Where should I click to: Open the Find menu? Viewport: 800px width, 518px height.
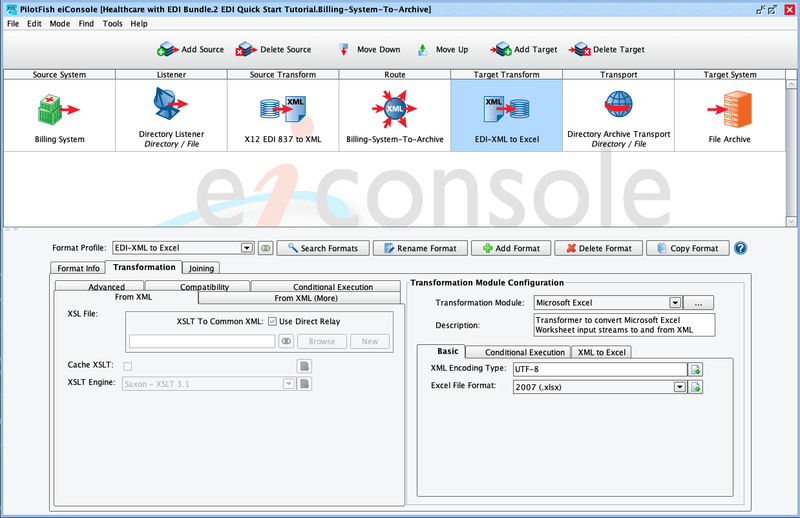click(86, 23)
